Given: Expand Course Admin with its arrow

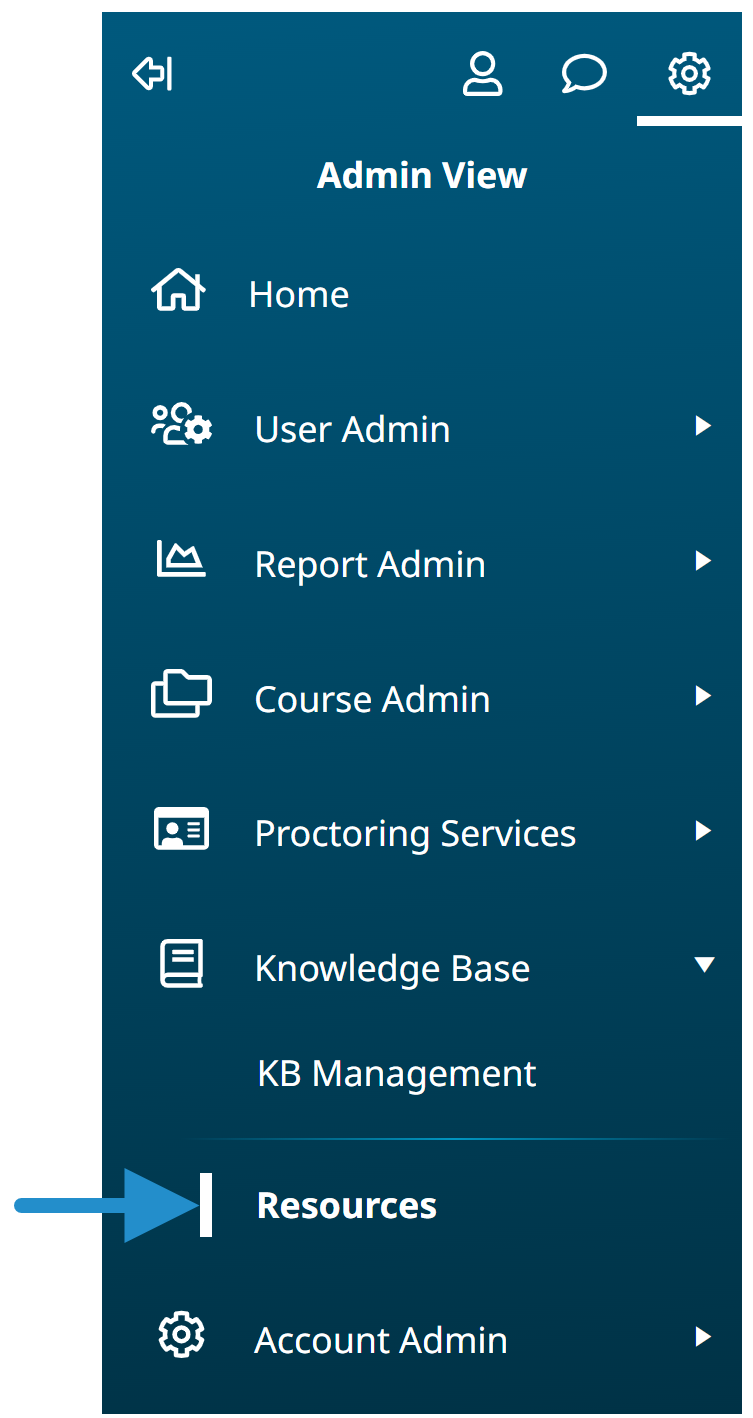Looking at the screenshot, I should (x=703, y=695).
